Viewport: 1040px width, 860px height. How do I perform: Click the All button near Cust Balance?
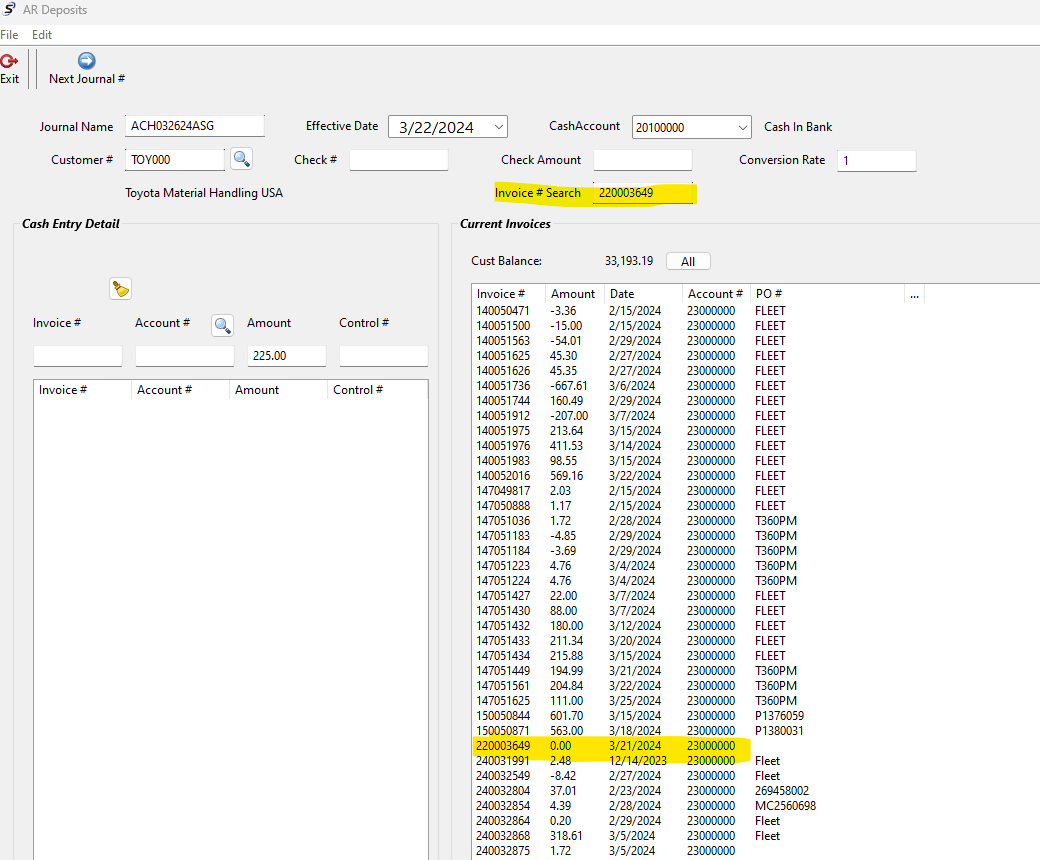[688, 261]
